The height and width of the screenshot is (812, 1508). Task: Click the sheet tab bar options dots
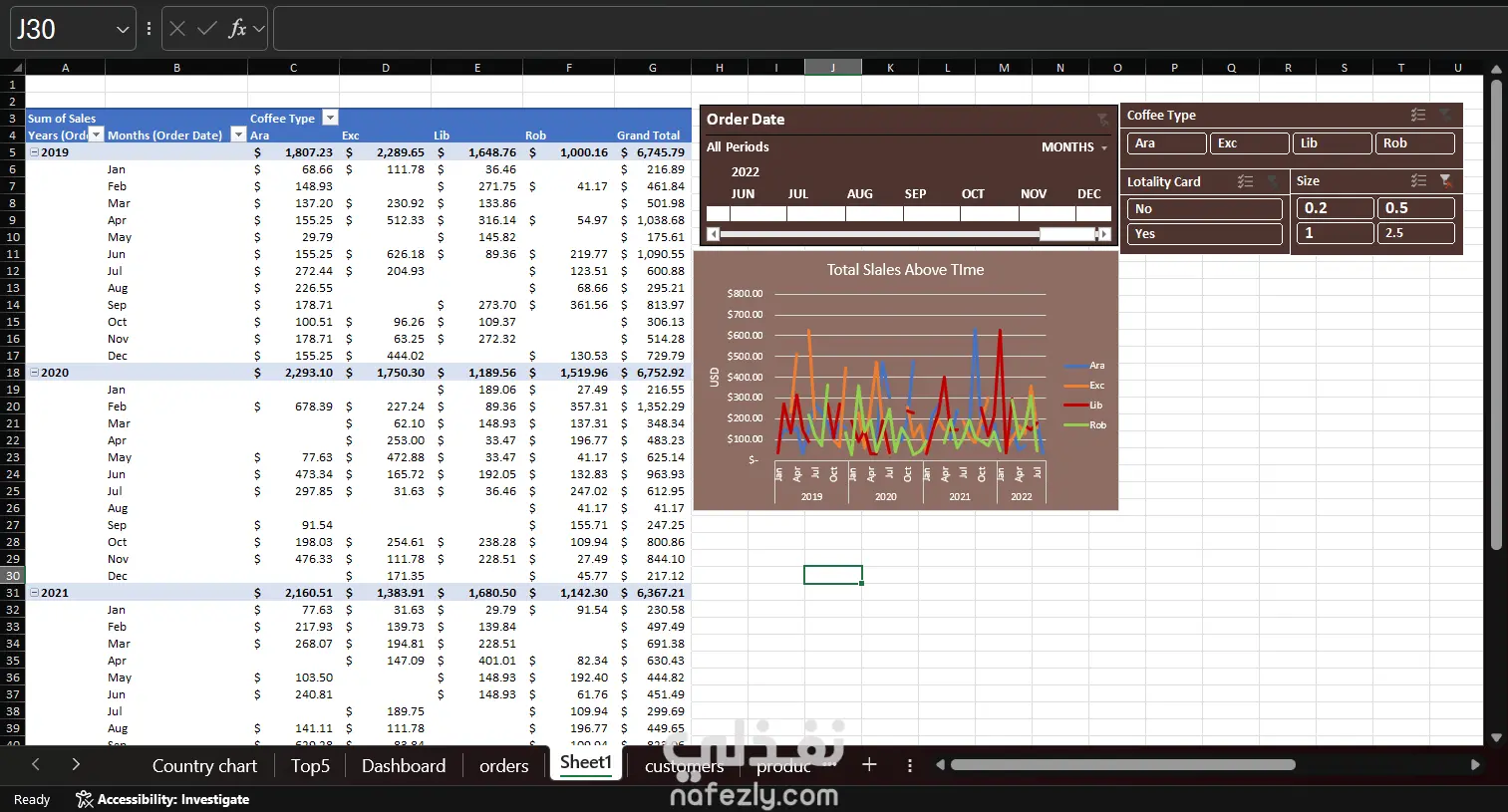point(909,765)
